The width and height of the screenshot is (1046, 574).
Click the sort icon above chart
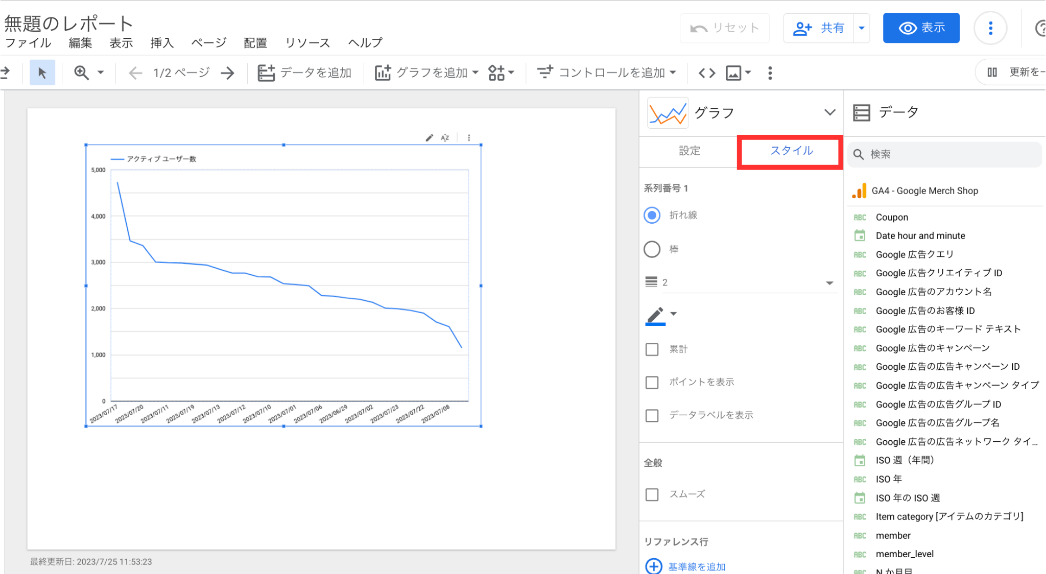click(x=445, y=137)
